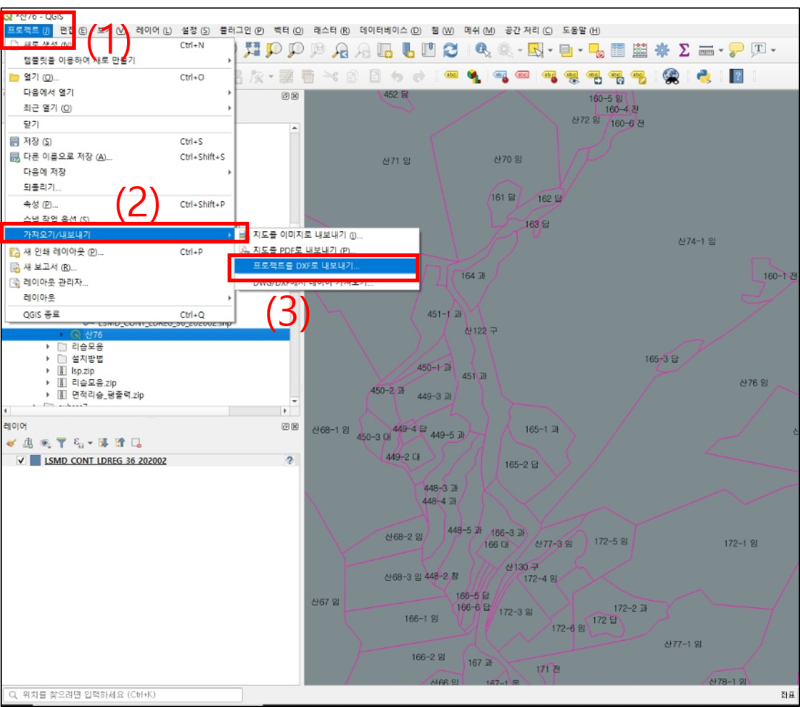Click the Refresh map icon
This screenshot has height=707, width=800.
451,50
